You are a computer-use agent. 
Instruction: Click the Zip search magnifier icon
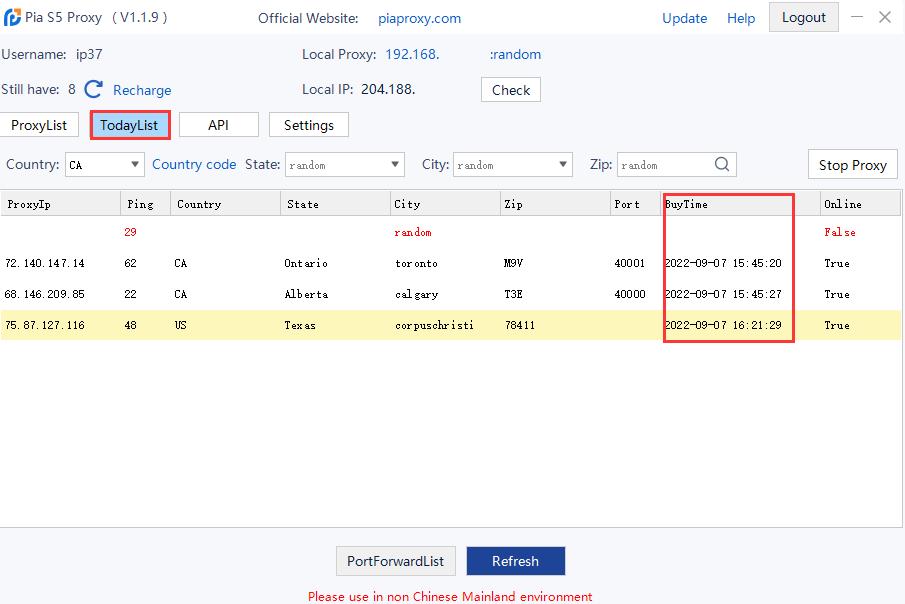click(x=721, y=165)
